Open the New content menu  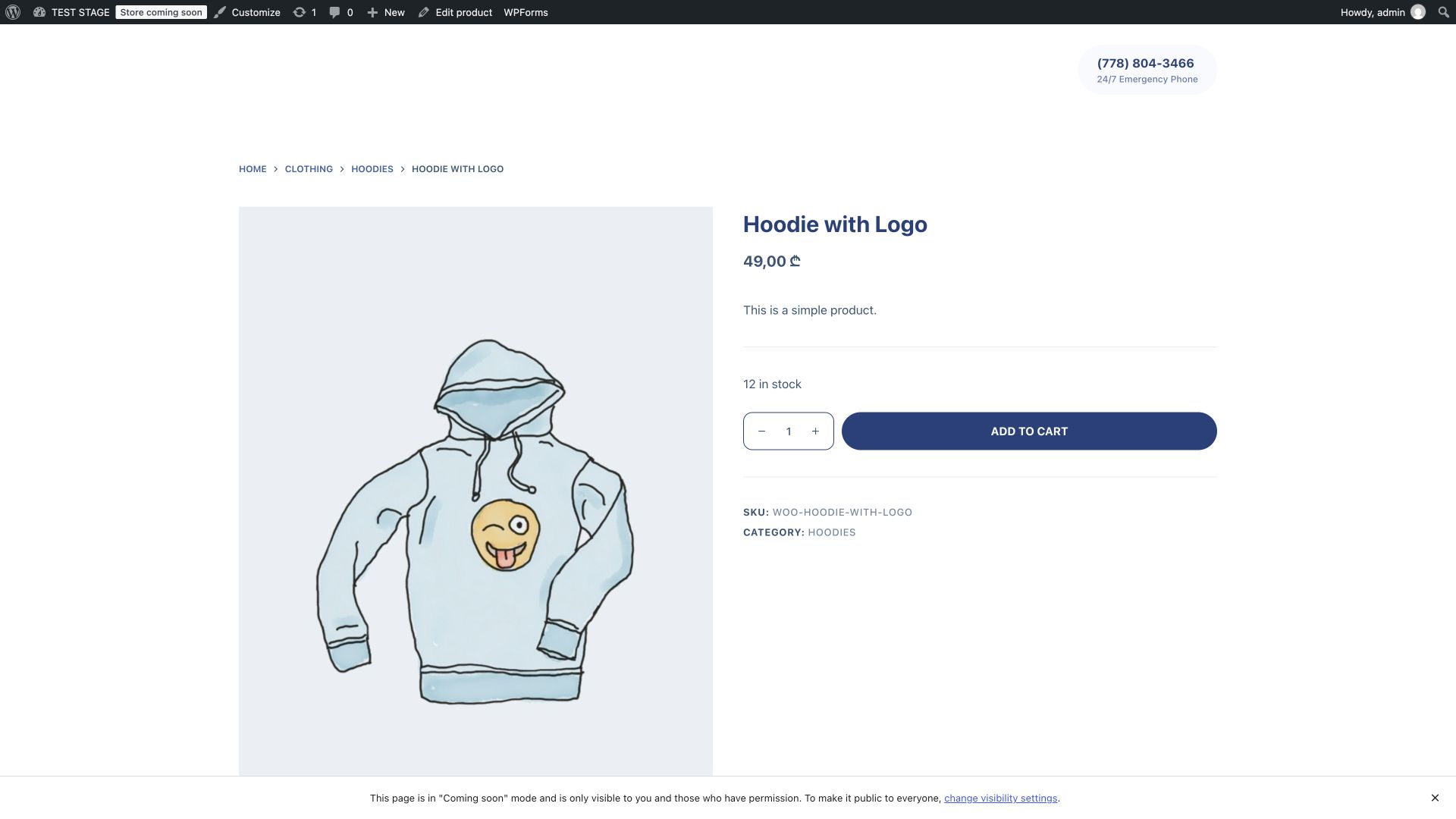tap(386, 12)
